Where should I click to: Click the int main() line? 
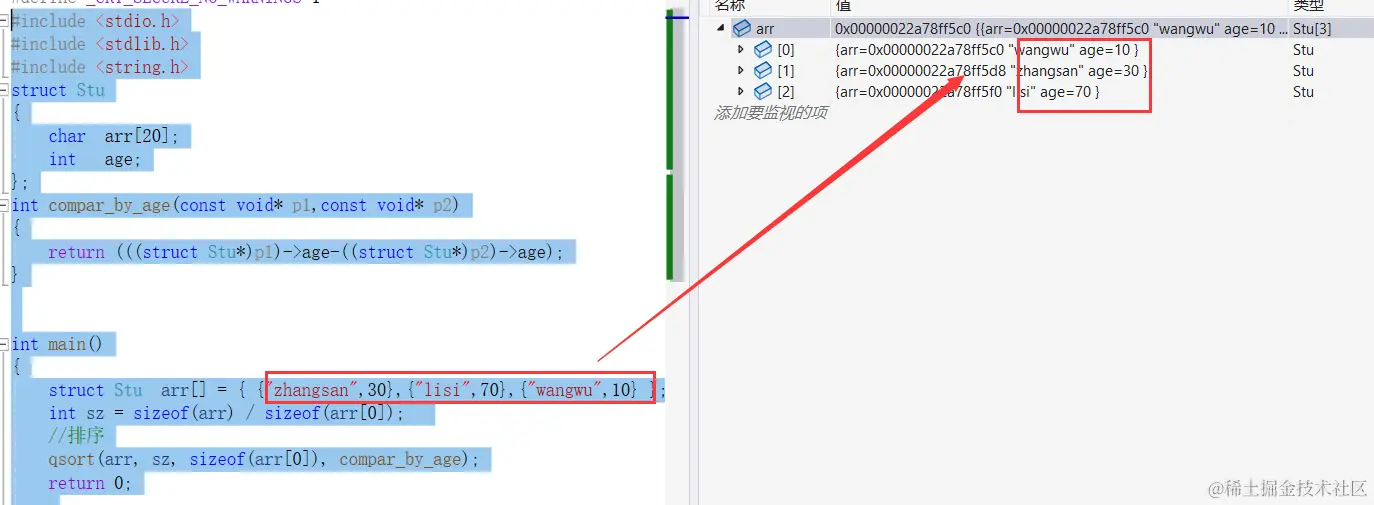57,344
